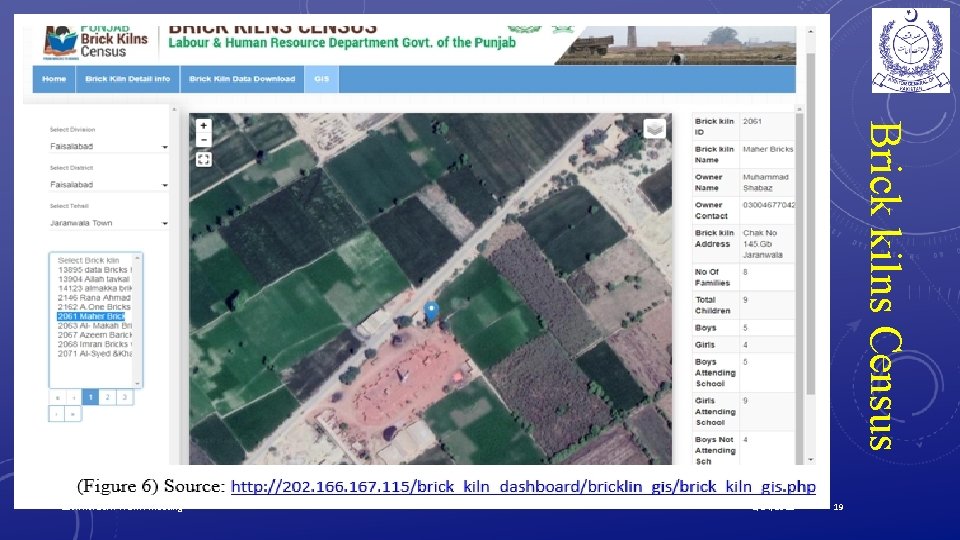
Task: Select 2162 A.One Bricks kiln entry
Action: point(94,307)
